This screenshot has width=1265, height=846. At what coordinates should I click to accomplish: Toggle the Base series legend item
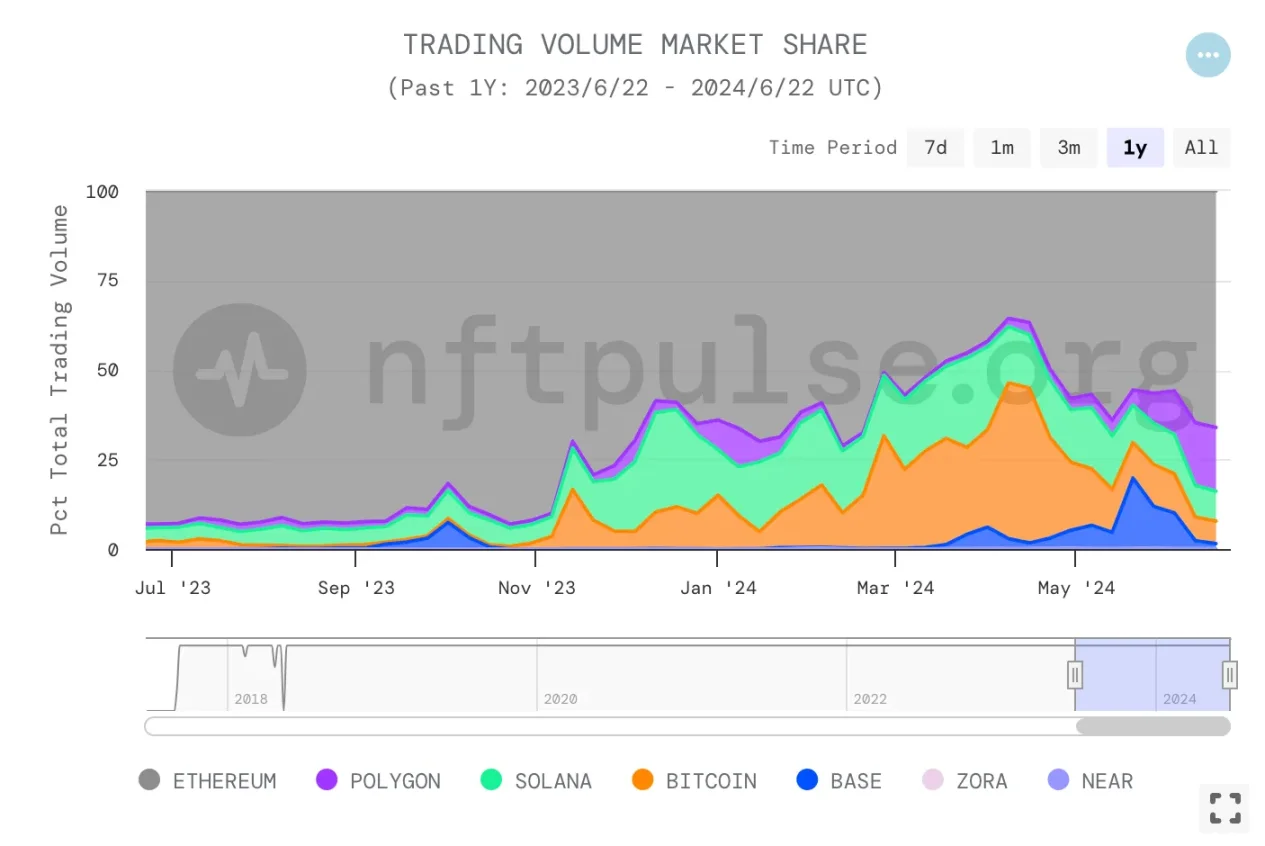tap(806, 780)
